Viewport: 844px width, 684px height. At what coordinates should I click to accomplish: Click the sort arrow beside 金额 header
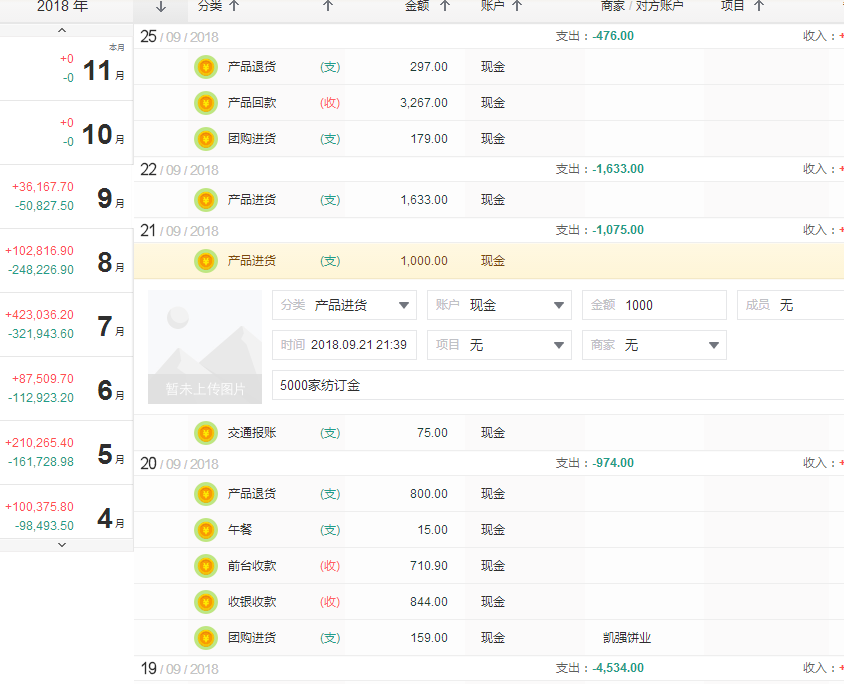coord(446,6)
